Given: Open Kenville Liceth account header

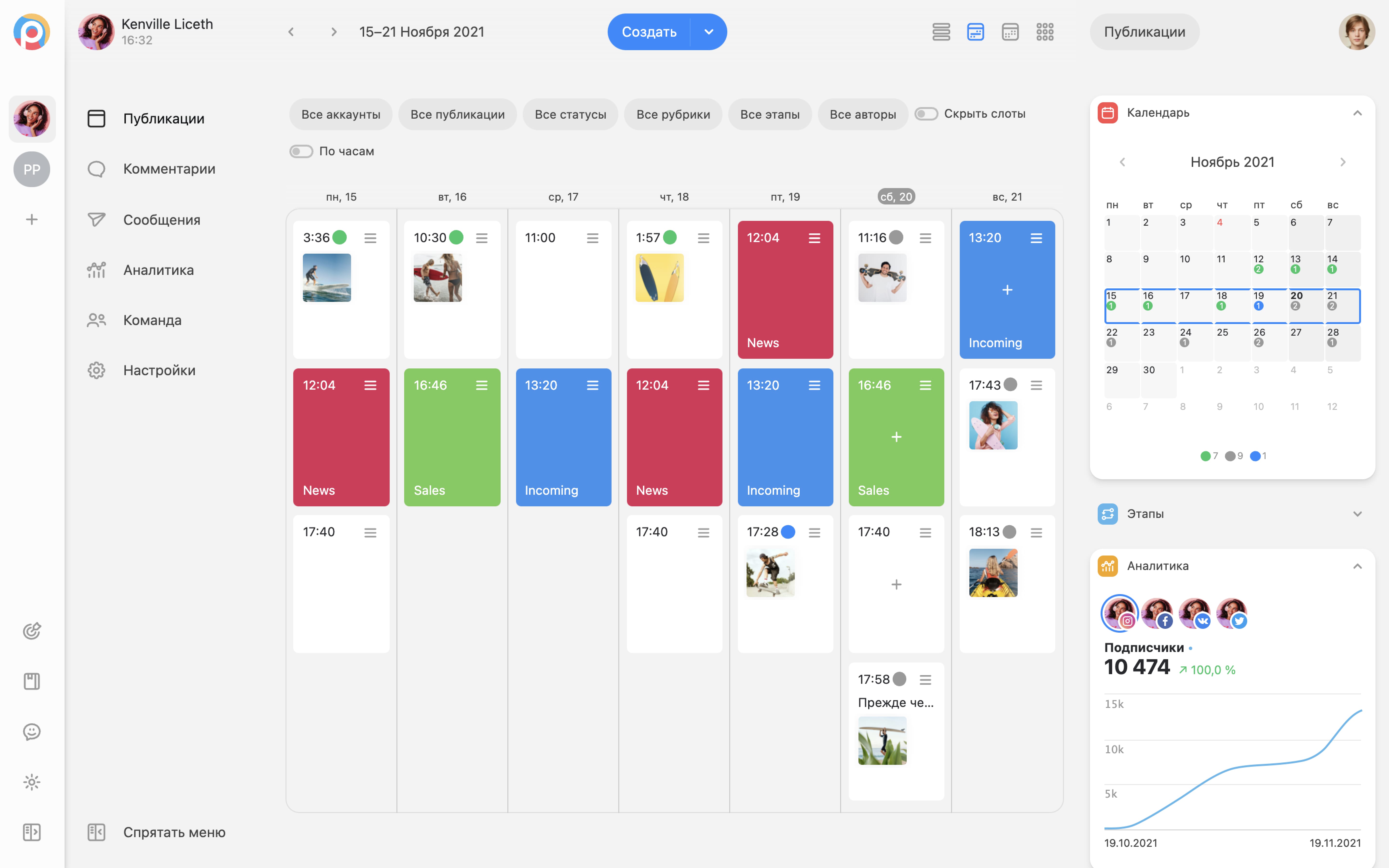Looking at the screenshot, I should [146, 32].
